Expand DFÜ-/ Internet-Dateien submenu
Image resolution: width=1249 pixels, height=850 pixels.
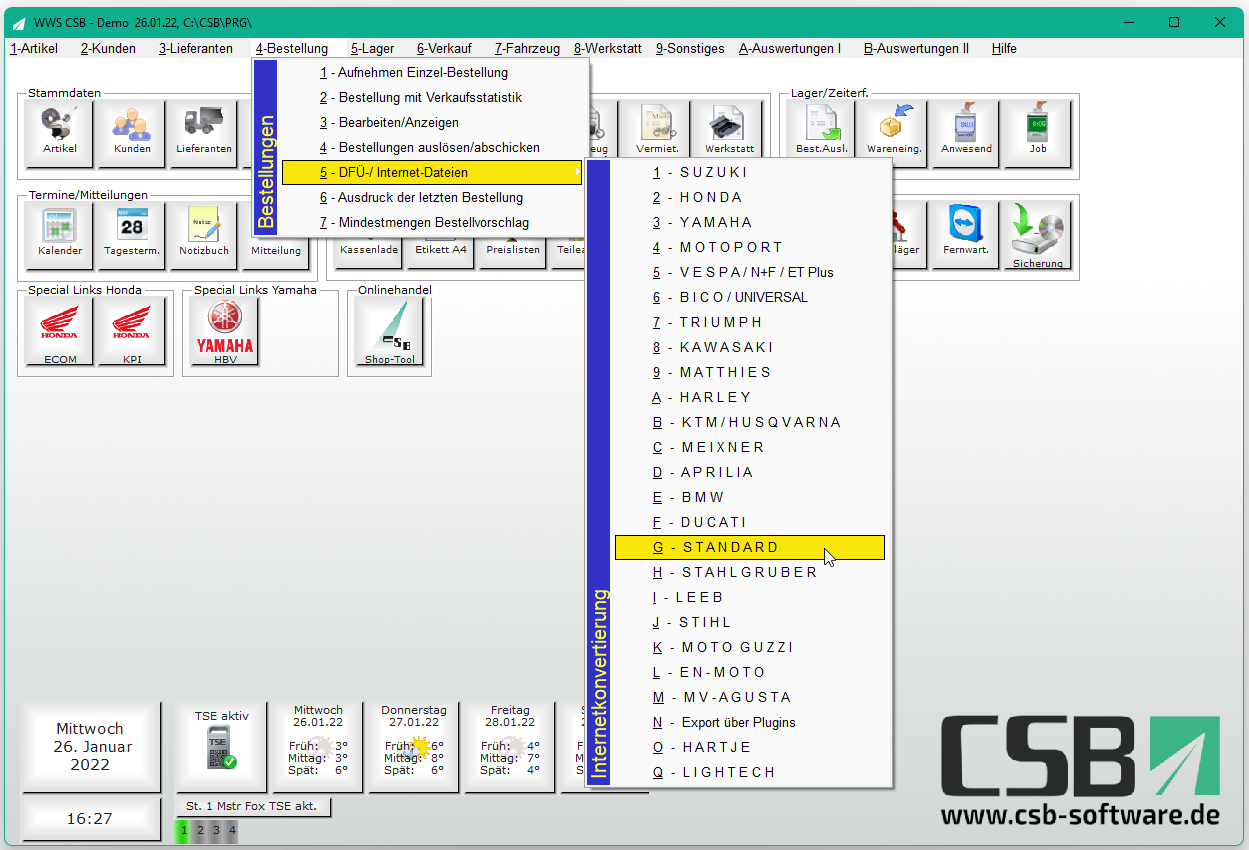(x=432, y=172)
